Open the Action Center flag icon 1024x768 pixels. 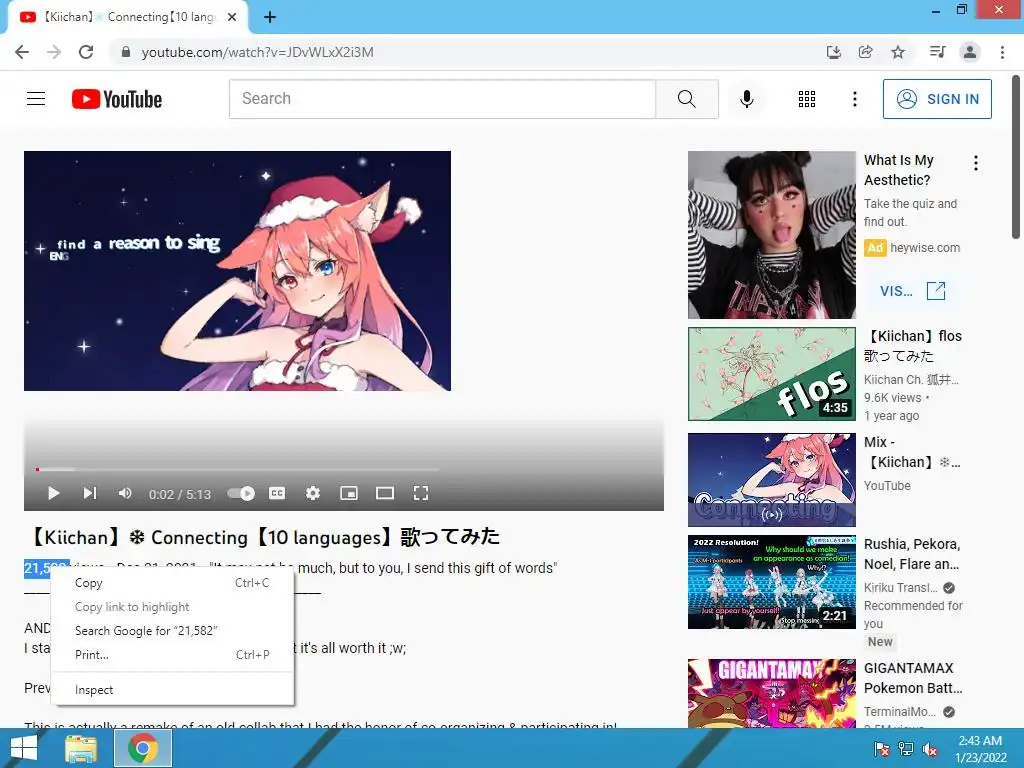(882, 749)
